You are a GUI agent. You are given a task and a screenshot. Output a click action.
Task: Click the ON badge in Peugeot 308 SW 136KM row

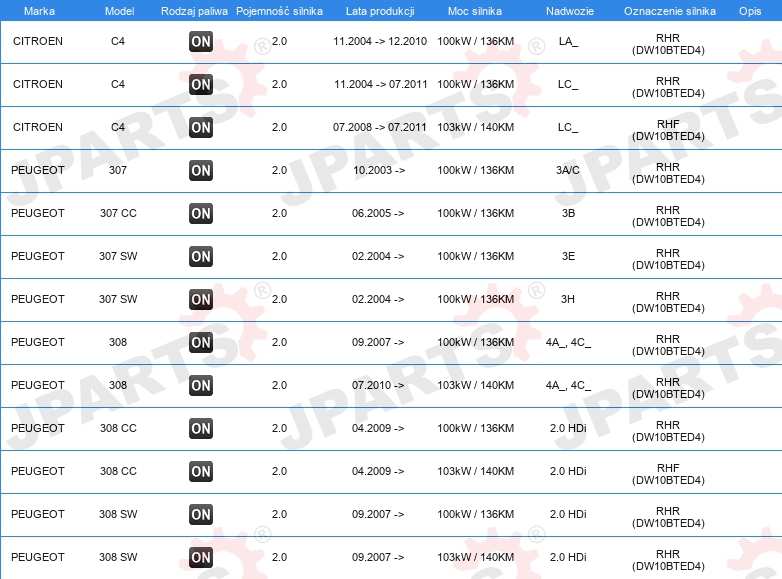click(201, 514)
